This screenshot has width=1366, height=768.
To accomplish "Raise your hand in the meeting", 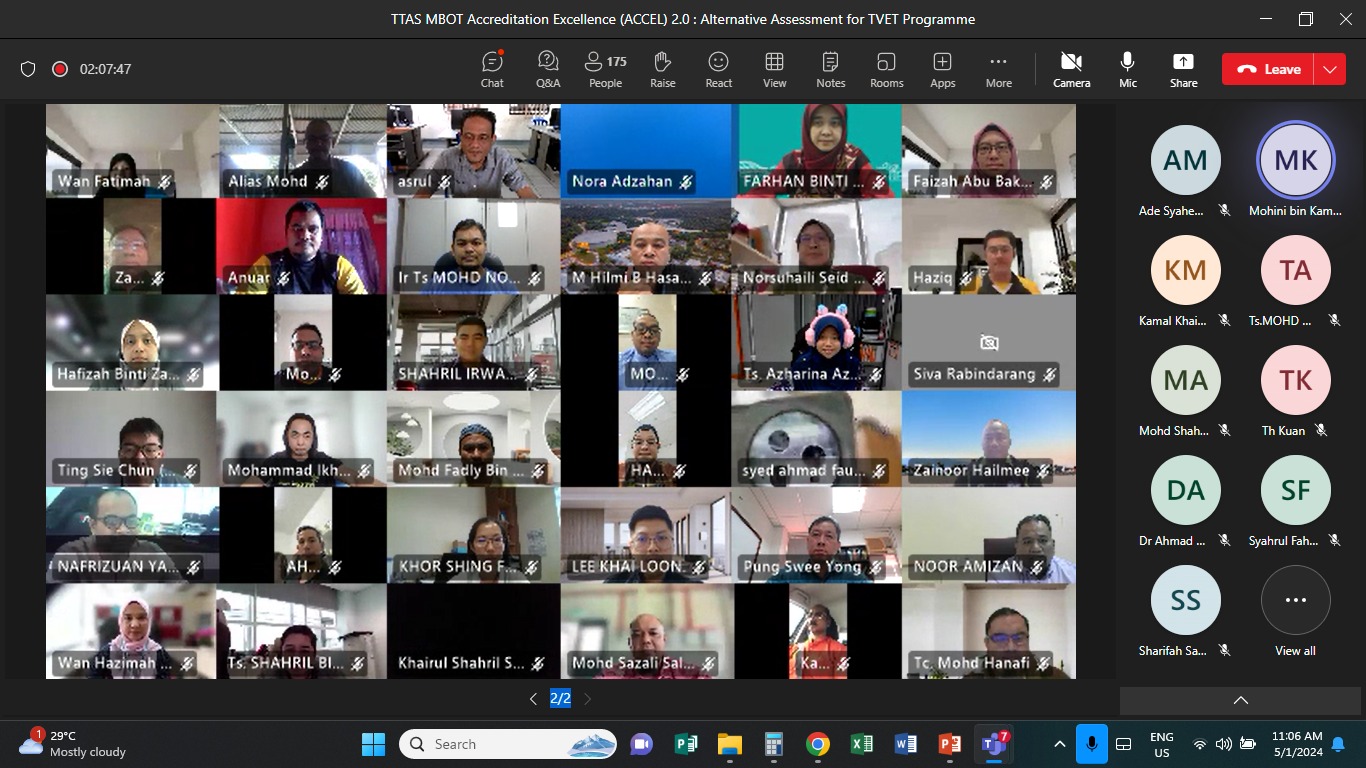I will [662, 69].
